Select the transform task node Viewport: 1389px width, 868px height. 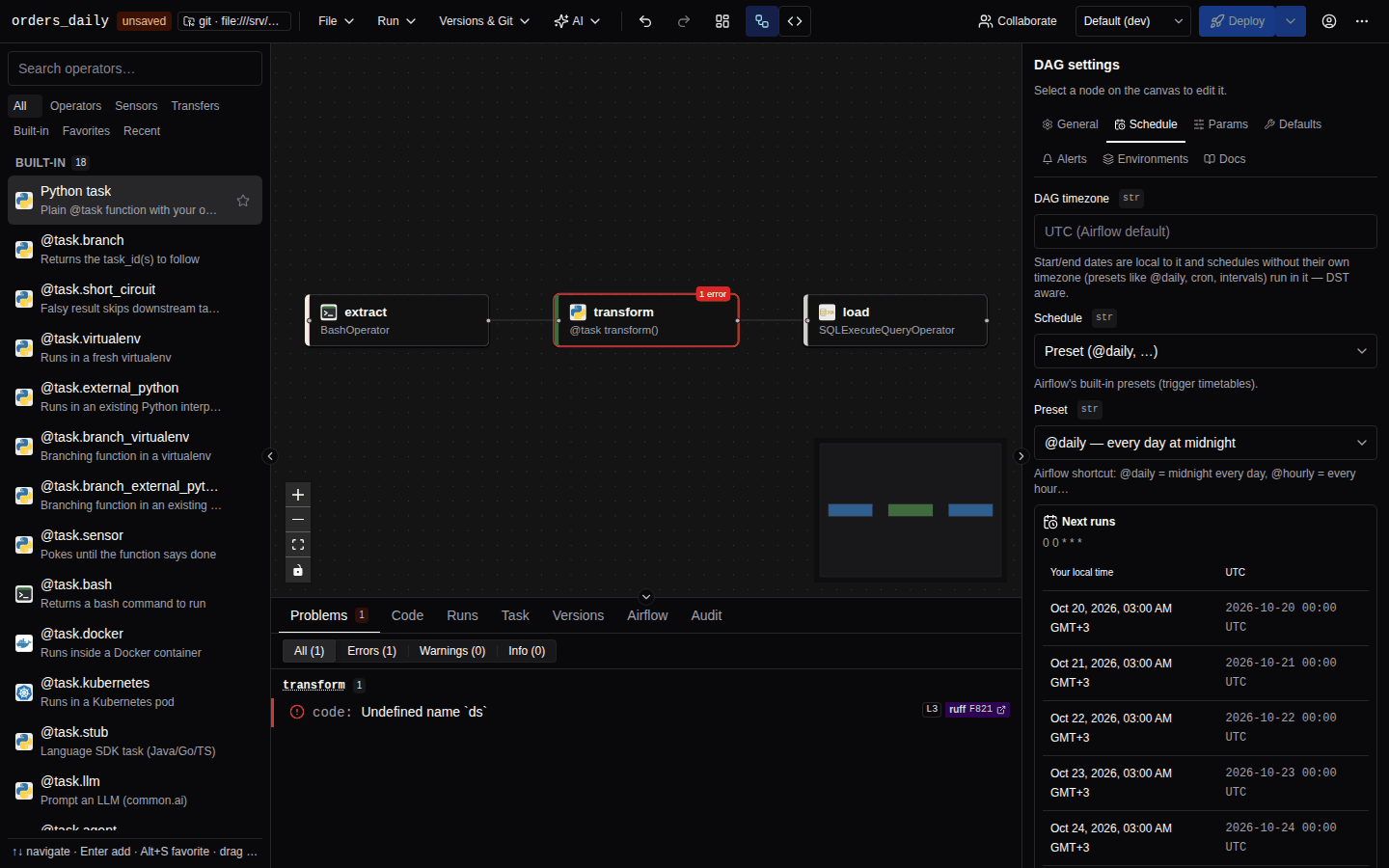(646, 320)
